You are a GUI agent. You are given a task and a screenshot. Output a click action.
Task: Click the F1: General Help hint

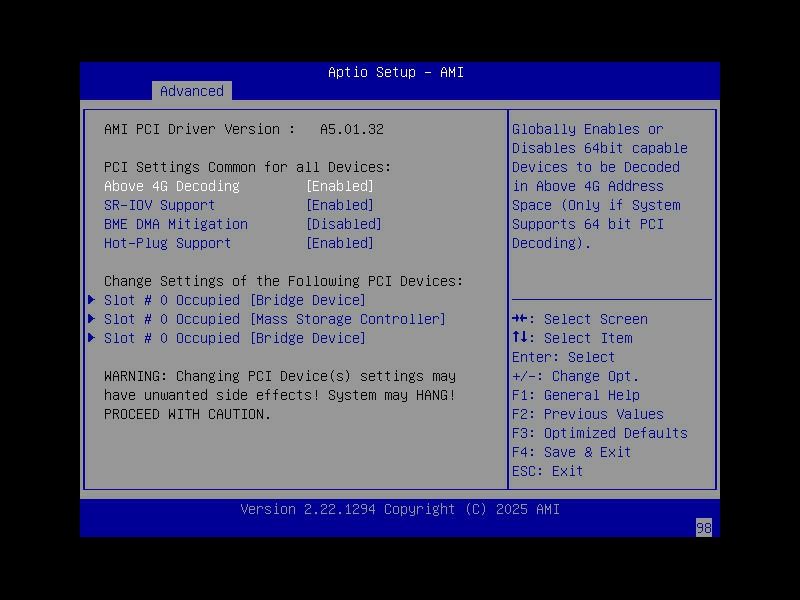point(576,395)
